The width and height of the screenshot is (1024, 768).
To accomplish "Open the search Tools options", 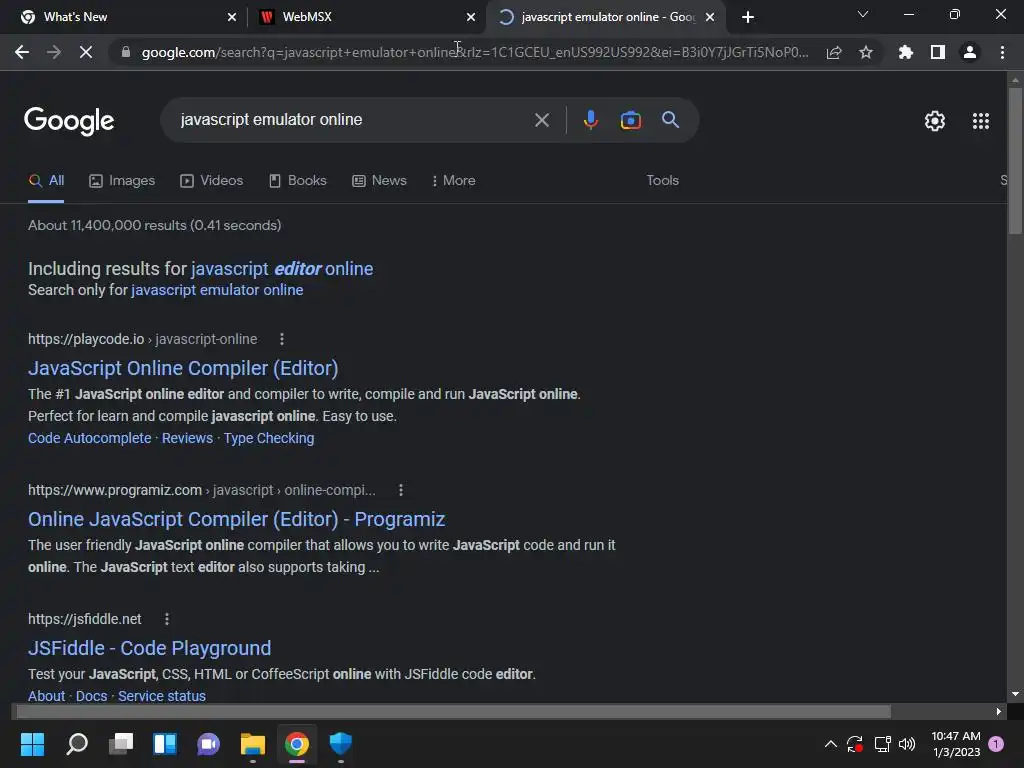I will click(663, 181).
